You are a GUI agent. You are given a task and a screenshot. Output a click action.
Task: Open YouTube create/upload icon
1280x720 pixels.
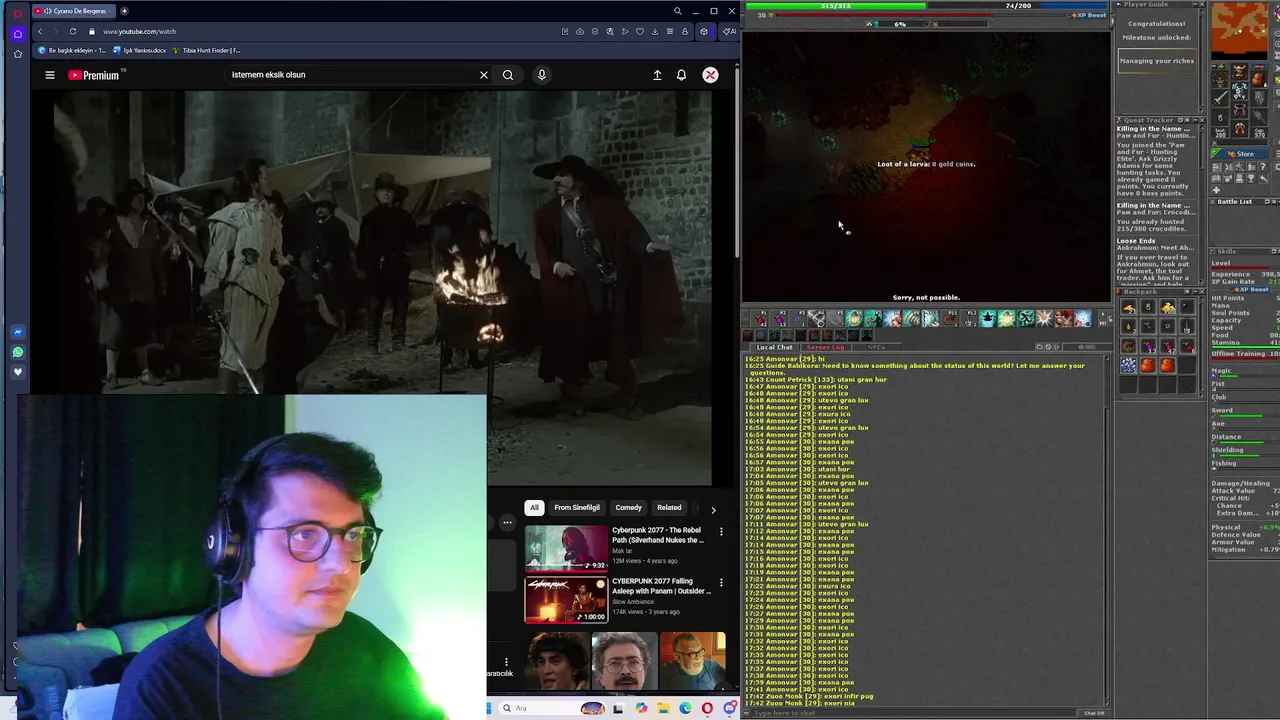pos(657,75)
